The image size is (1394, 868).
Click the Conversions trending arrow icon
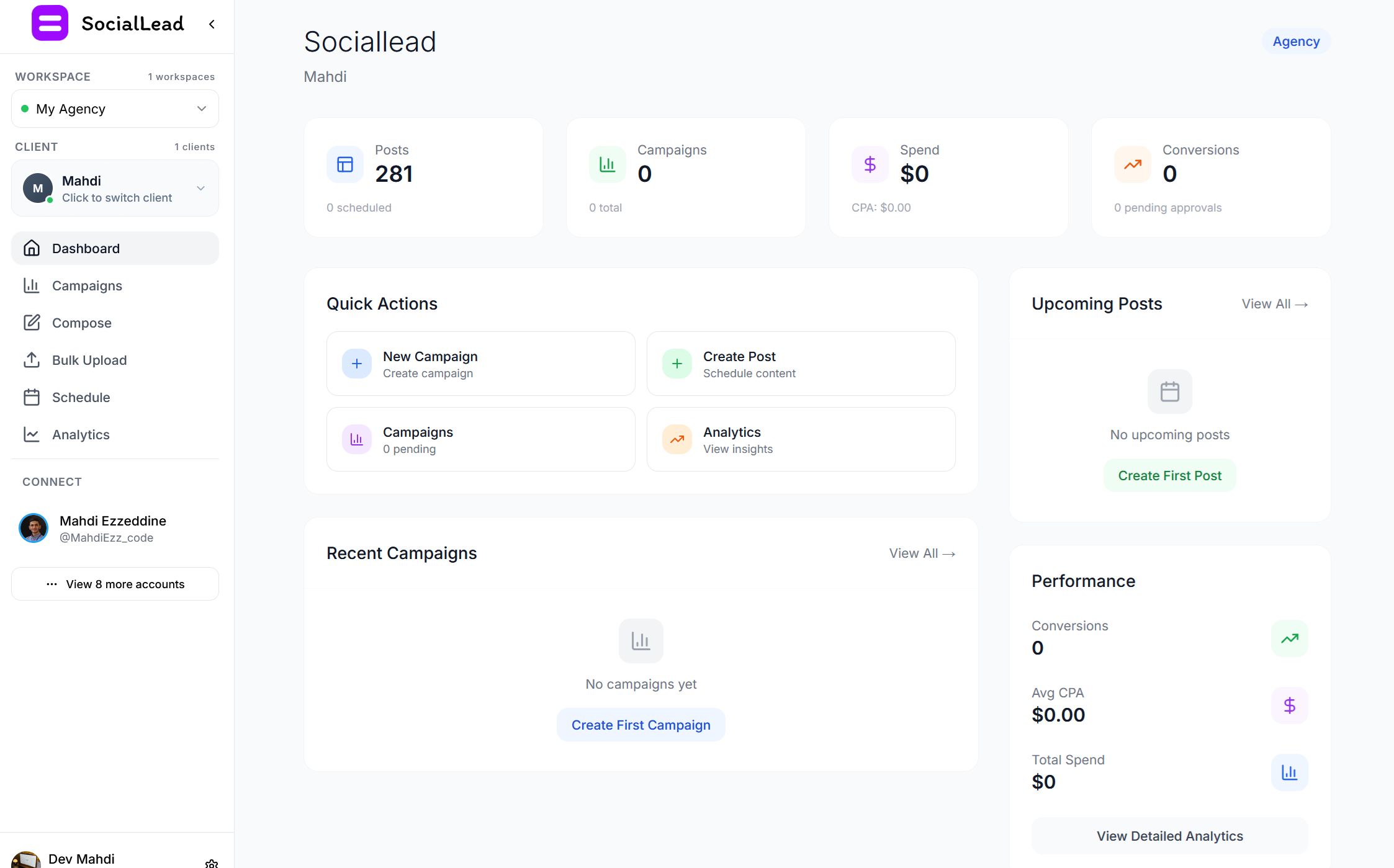coord(1132,164)
